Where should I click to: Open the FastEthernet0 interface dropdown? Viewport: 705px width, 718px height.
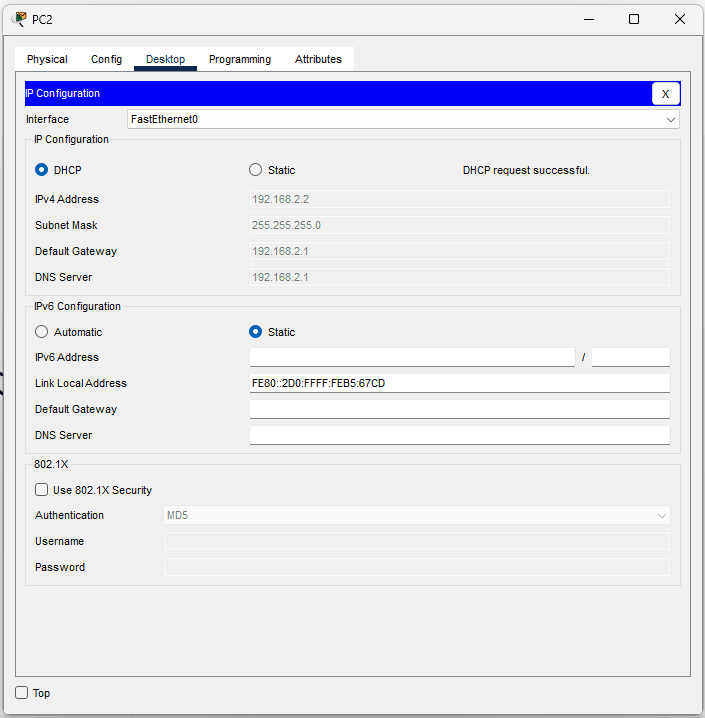tap(403, 119)
